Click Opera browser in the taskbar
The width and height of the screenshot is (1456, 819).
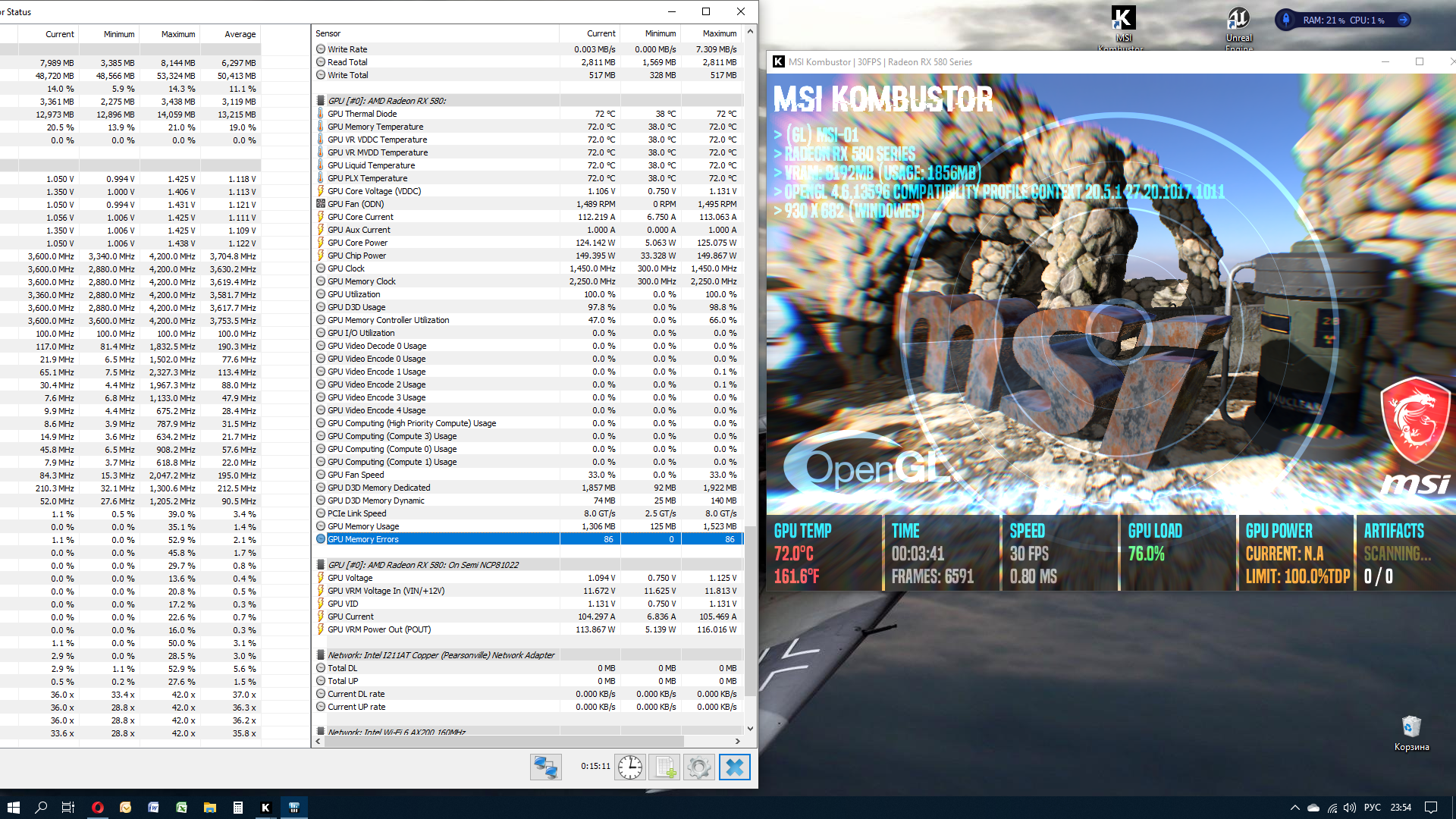[97, 808]
